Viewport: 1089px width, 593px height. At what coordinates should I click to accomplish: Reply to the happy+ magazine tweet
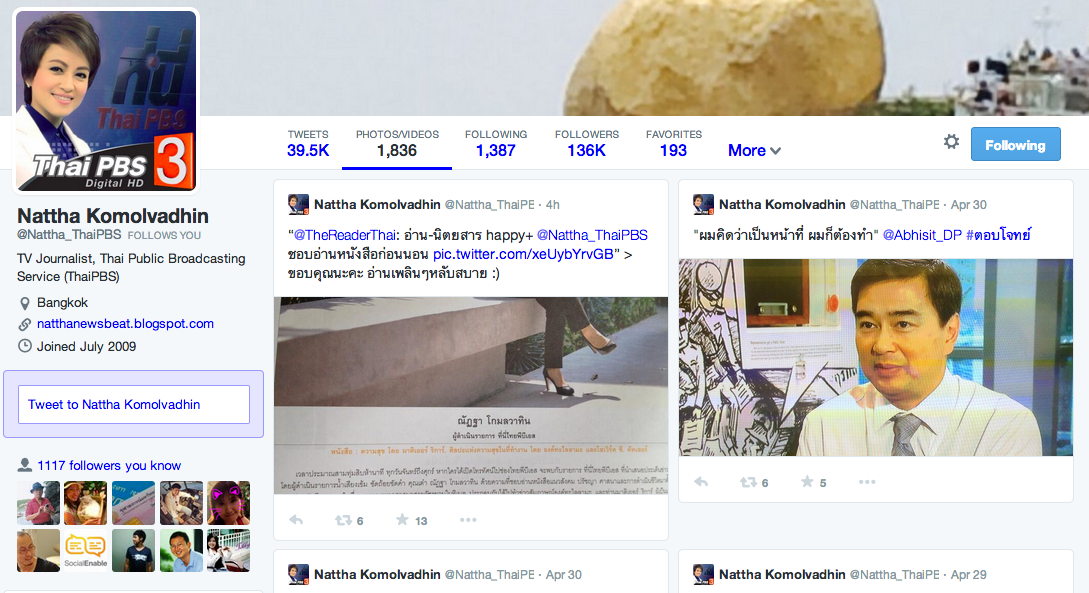coord(296,519)
